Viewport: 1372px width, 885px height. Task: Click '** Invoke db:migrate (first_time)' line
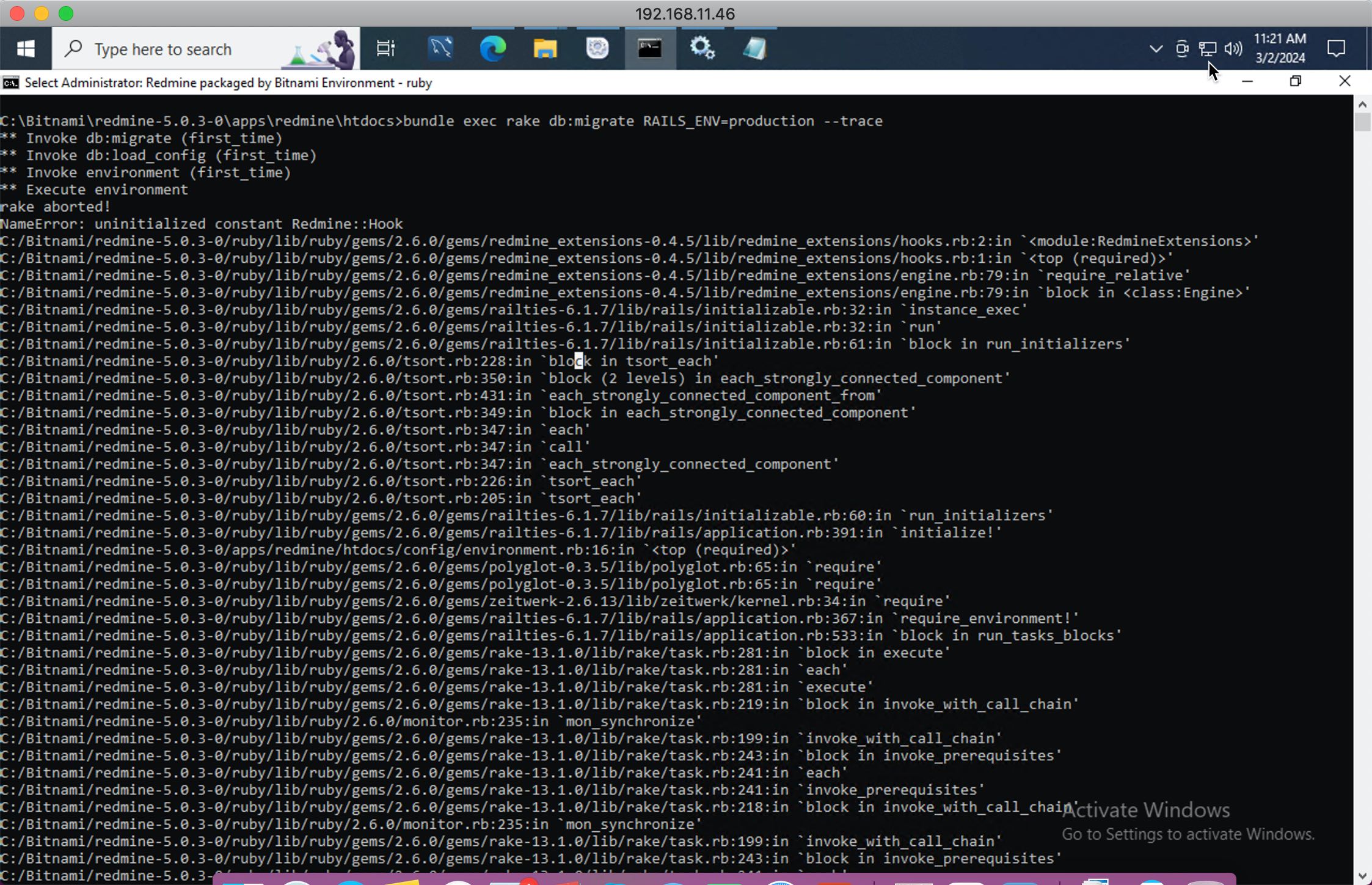141,138
